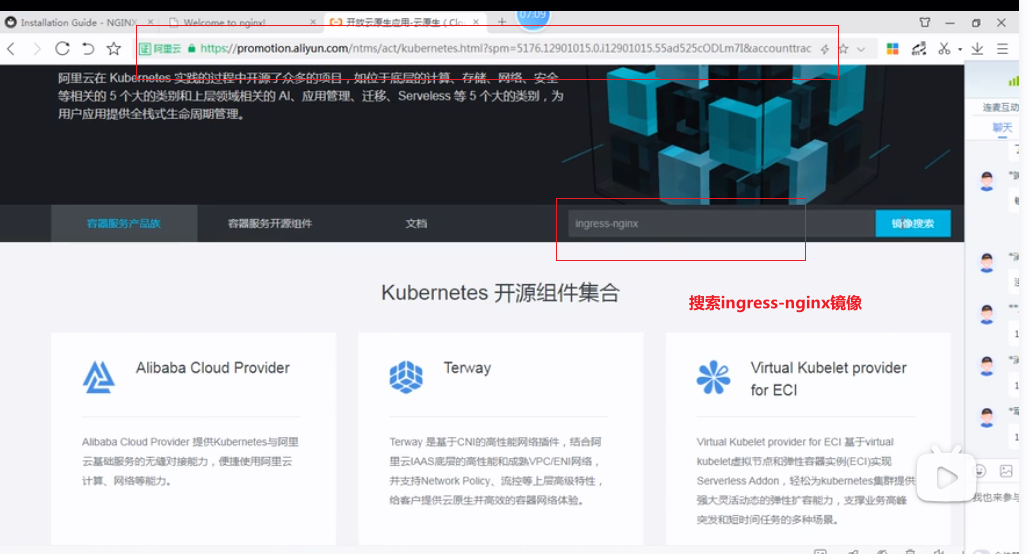The image size is (1031, 554).
Task: Click the scissors screenshot tool icon
Action: (944, 49)
